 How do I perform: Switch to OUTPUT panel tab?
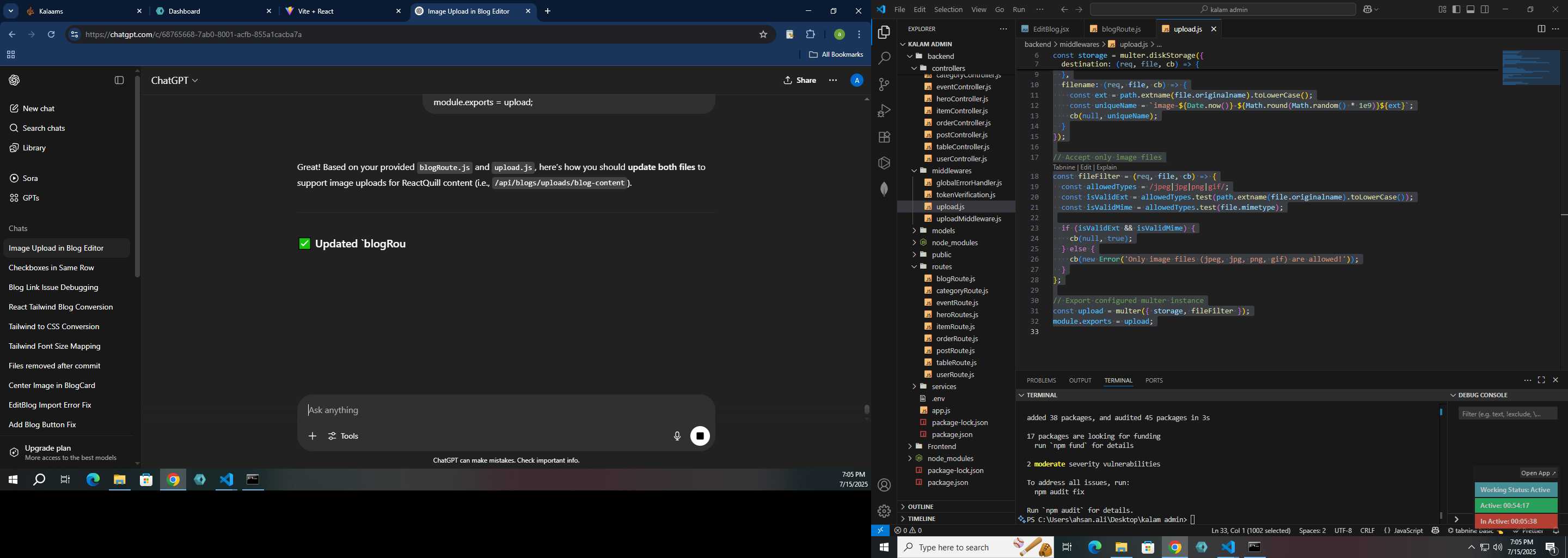pos(1080,380)
